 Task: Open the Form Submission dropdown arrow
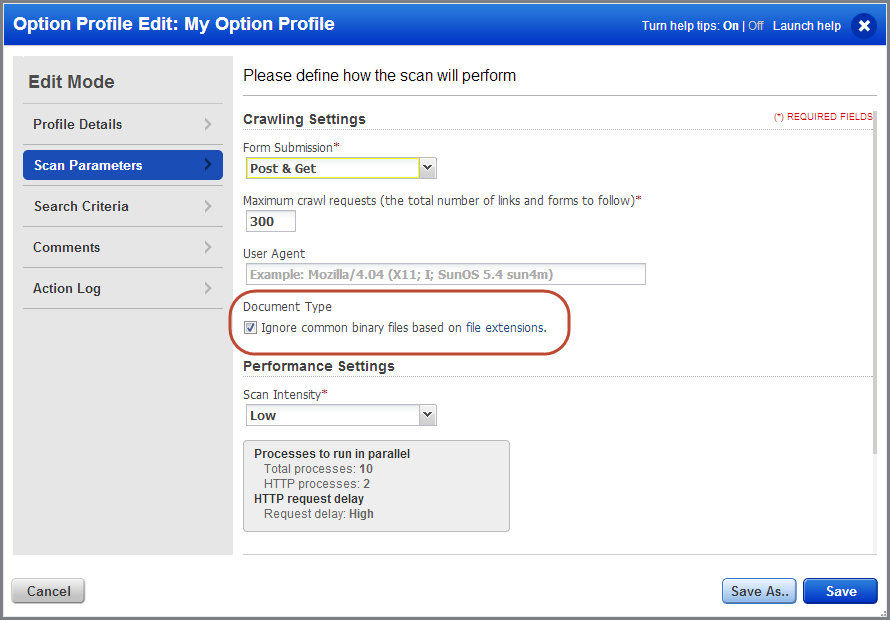click(428, 168)
